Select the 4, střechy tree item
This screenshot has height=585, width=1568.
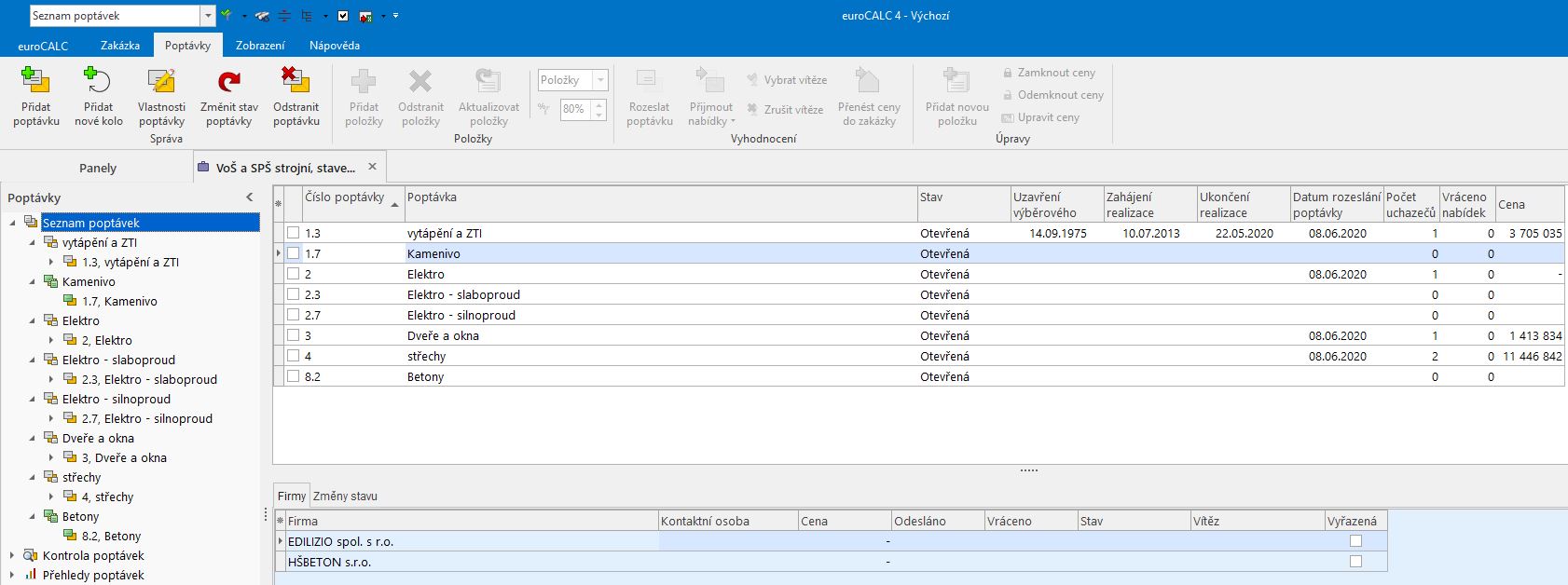pyautogui.click(x=107, y=497)
